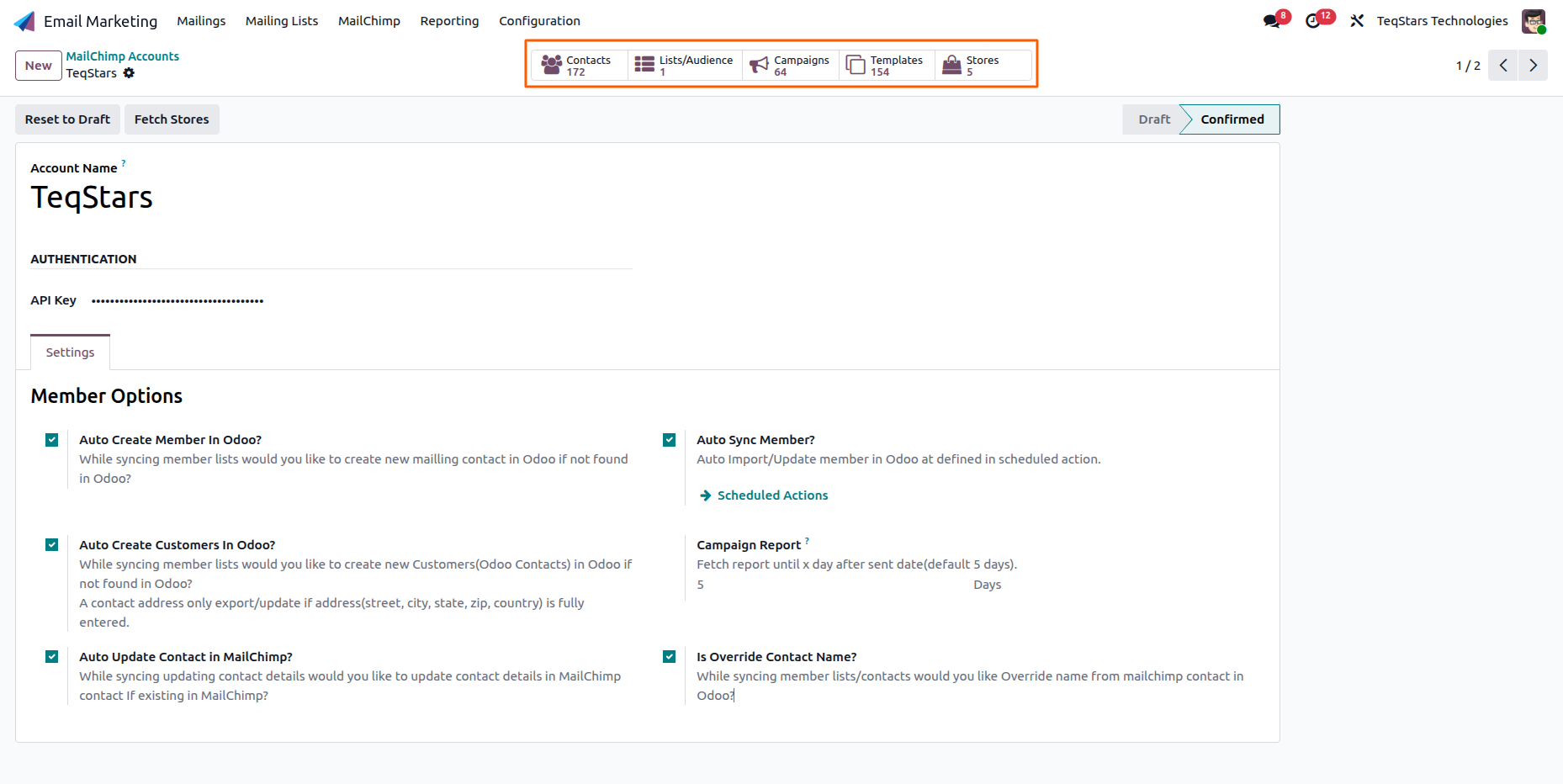Show the Campaign Report help tooltip

(807, 540)
